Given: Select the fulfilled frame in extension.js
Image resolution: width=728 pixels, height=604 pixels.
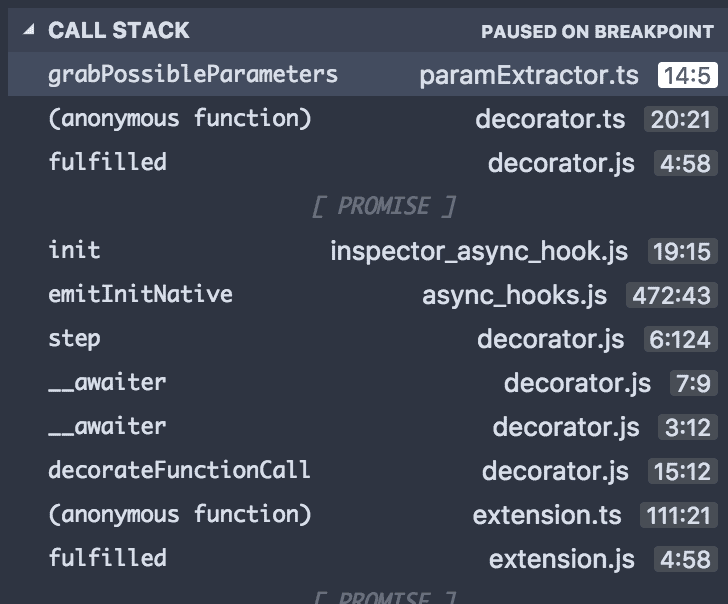Looking at the screenshot, I should click(107, 558).
